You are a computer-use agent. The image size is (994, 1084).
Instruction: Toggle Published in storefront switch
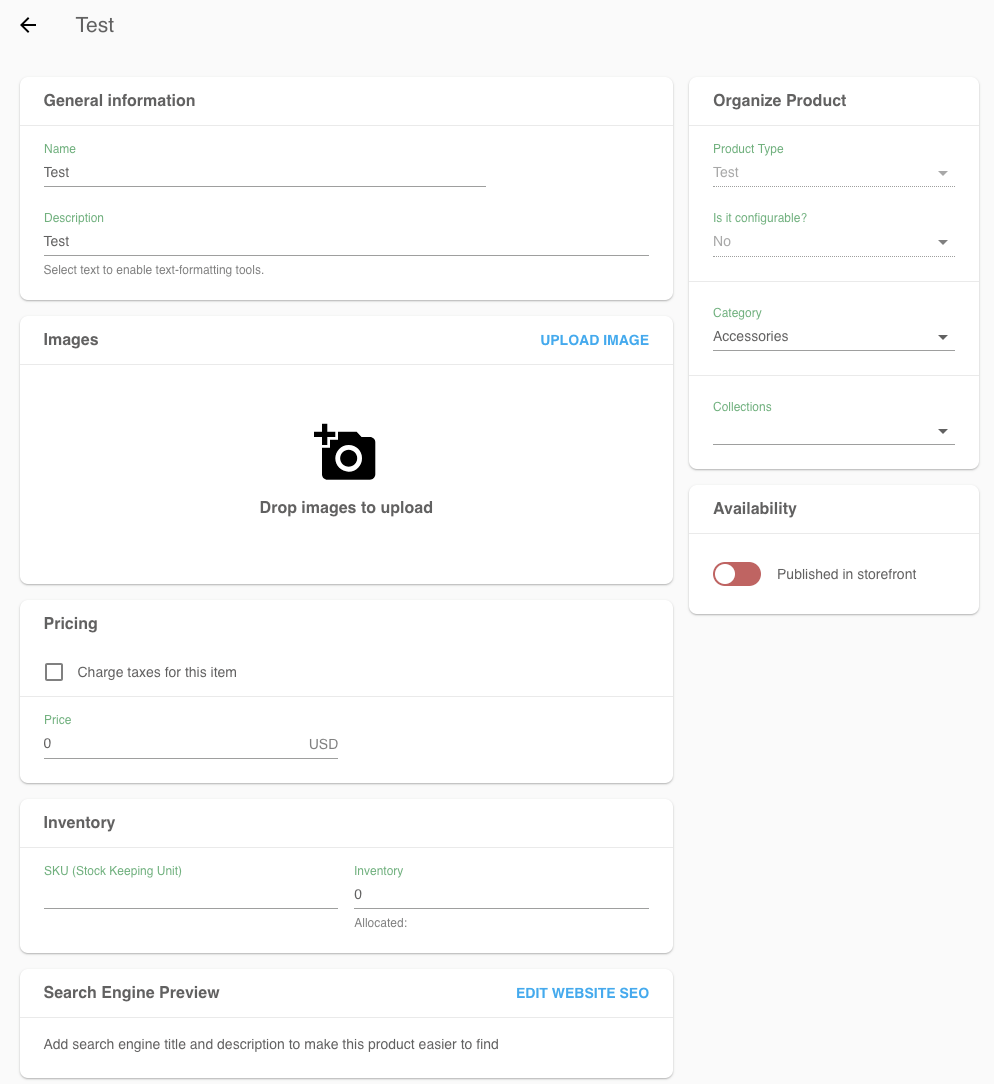(x=737, y=574)
